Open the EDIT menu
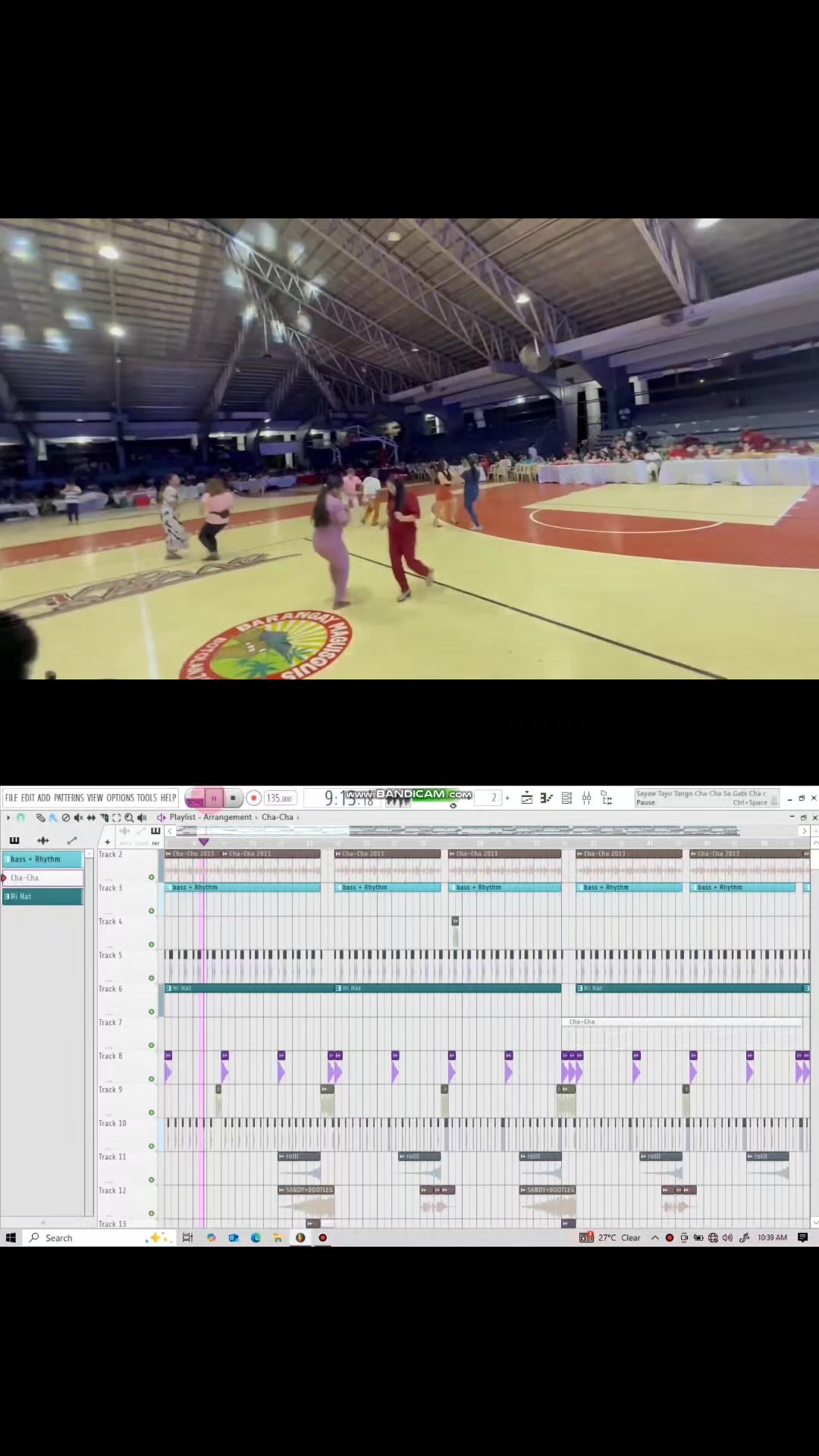The width and height of the screenshot is (819, 1456). pos(28,798)
